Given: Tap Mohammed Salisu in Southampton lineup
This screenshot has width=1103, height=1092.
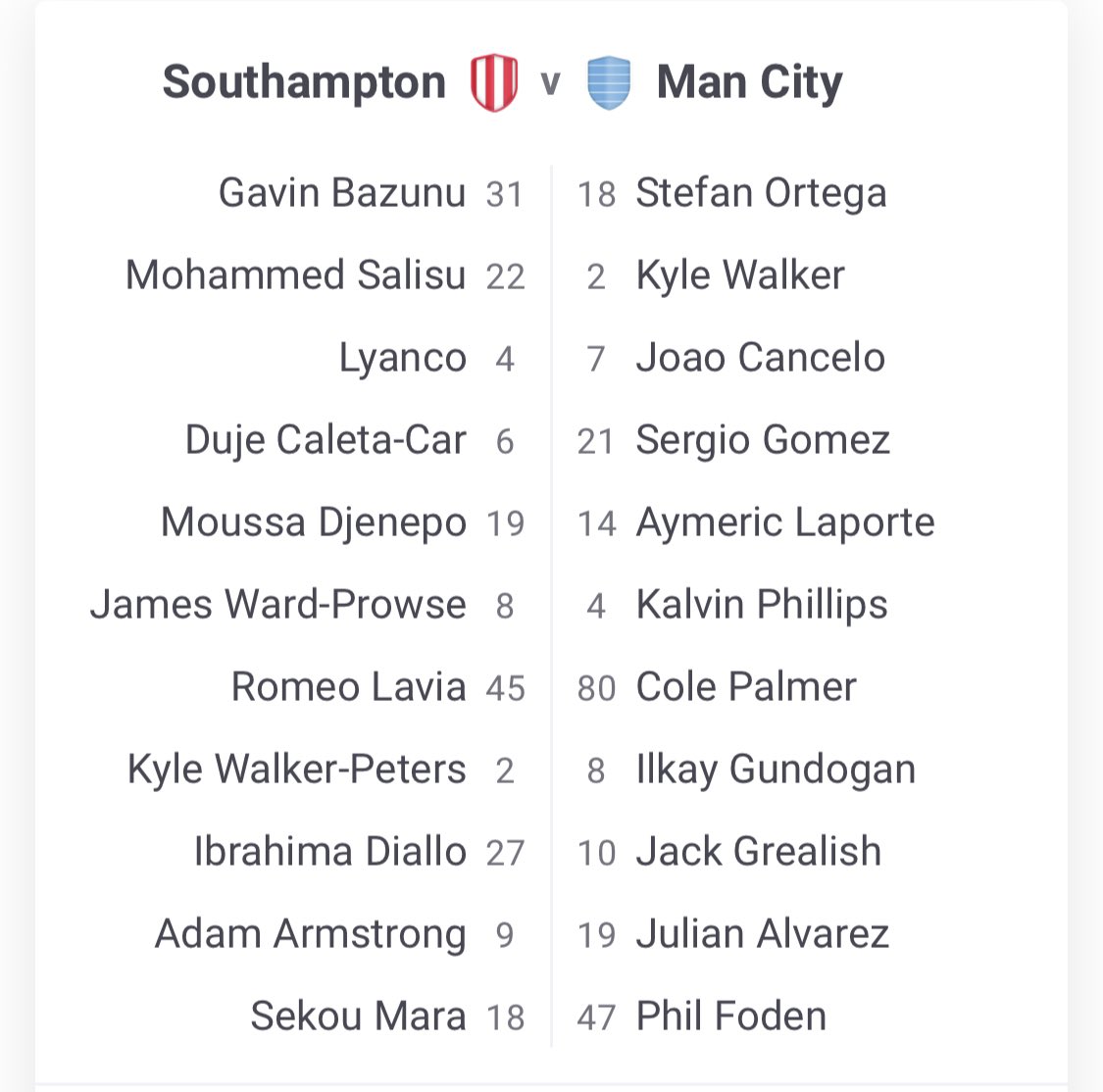Looking at the screenshot, I should tap(295, 275).
